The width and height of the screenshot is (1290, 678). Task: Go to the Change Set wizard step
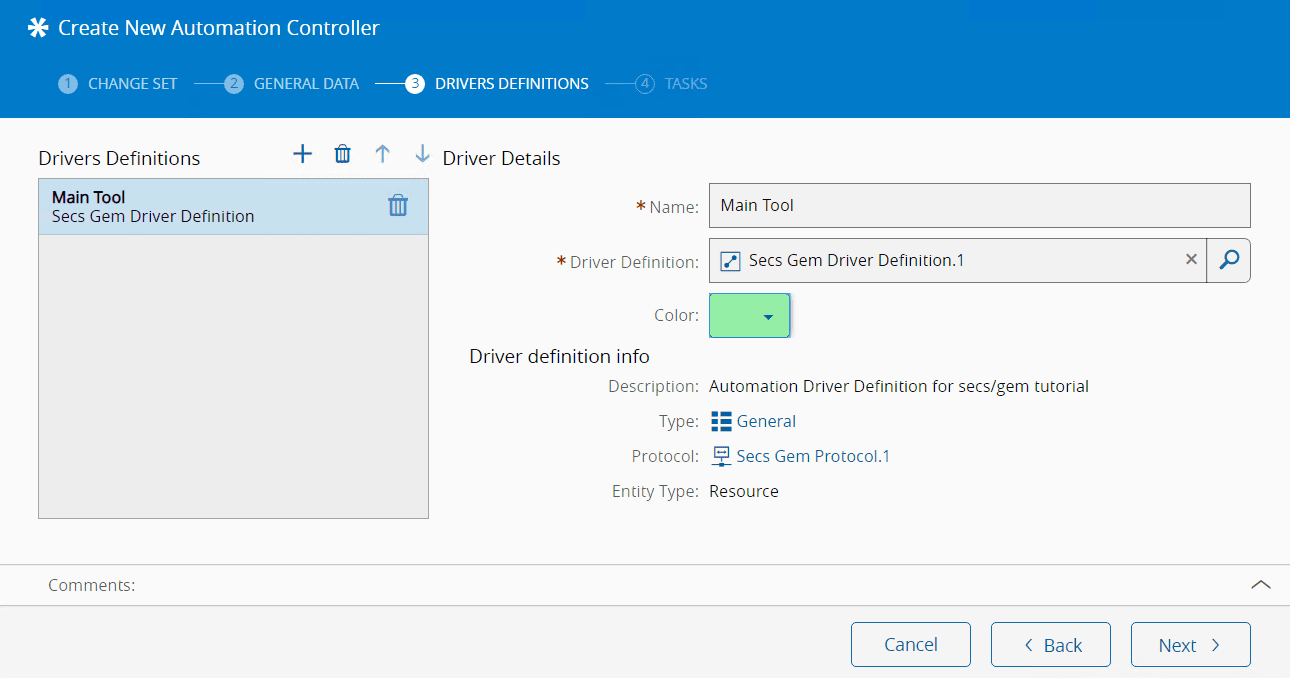tap(118, 84)
